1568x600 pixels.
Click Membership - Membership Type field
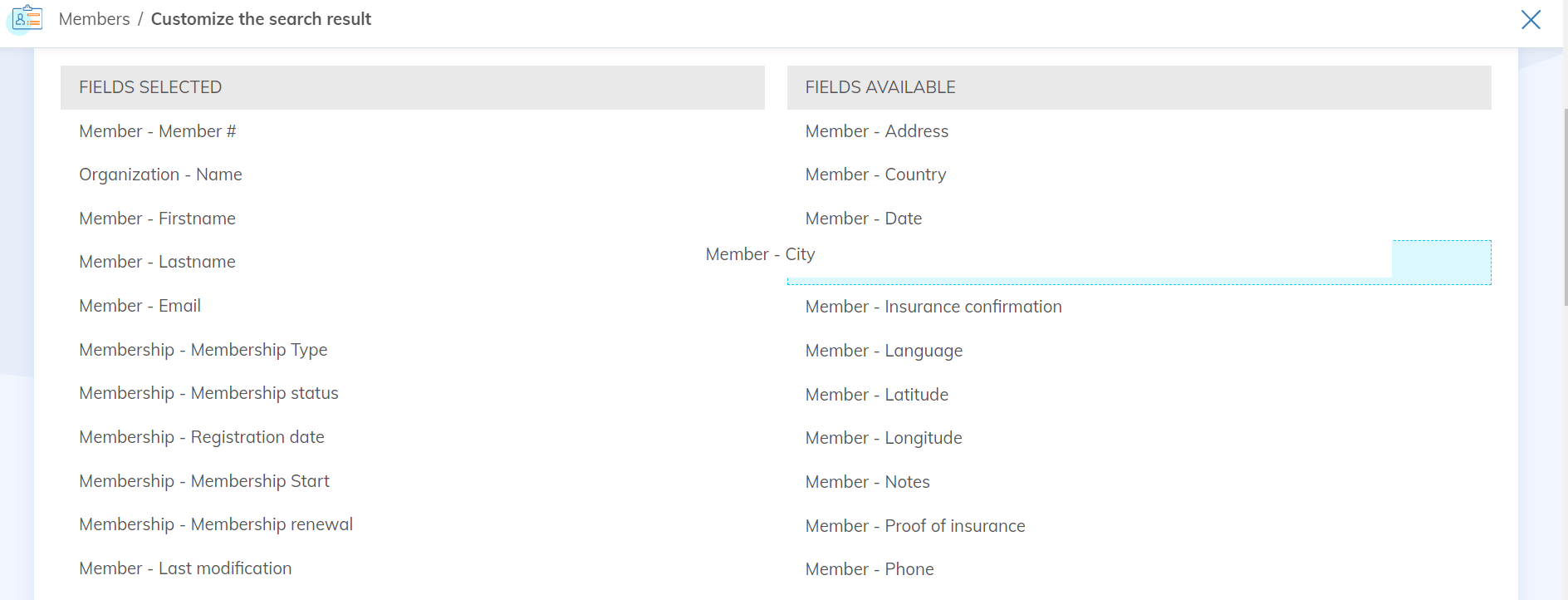tap(203, 350)
